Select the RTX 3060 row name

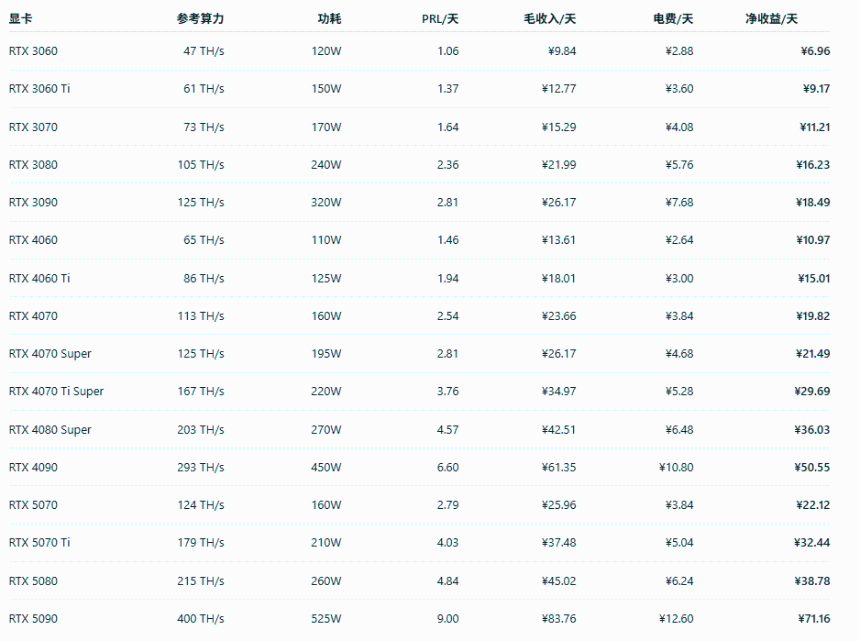click(x=33, y=51)
